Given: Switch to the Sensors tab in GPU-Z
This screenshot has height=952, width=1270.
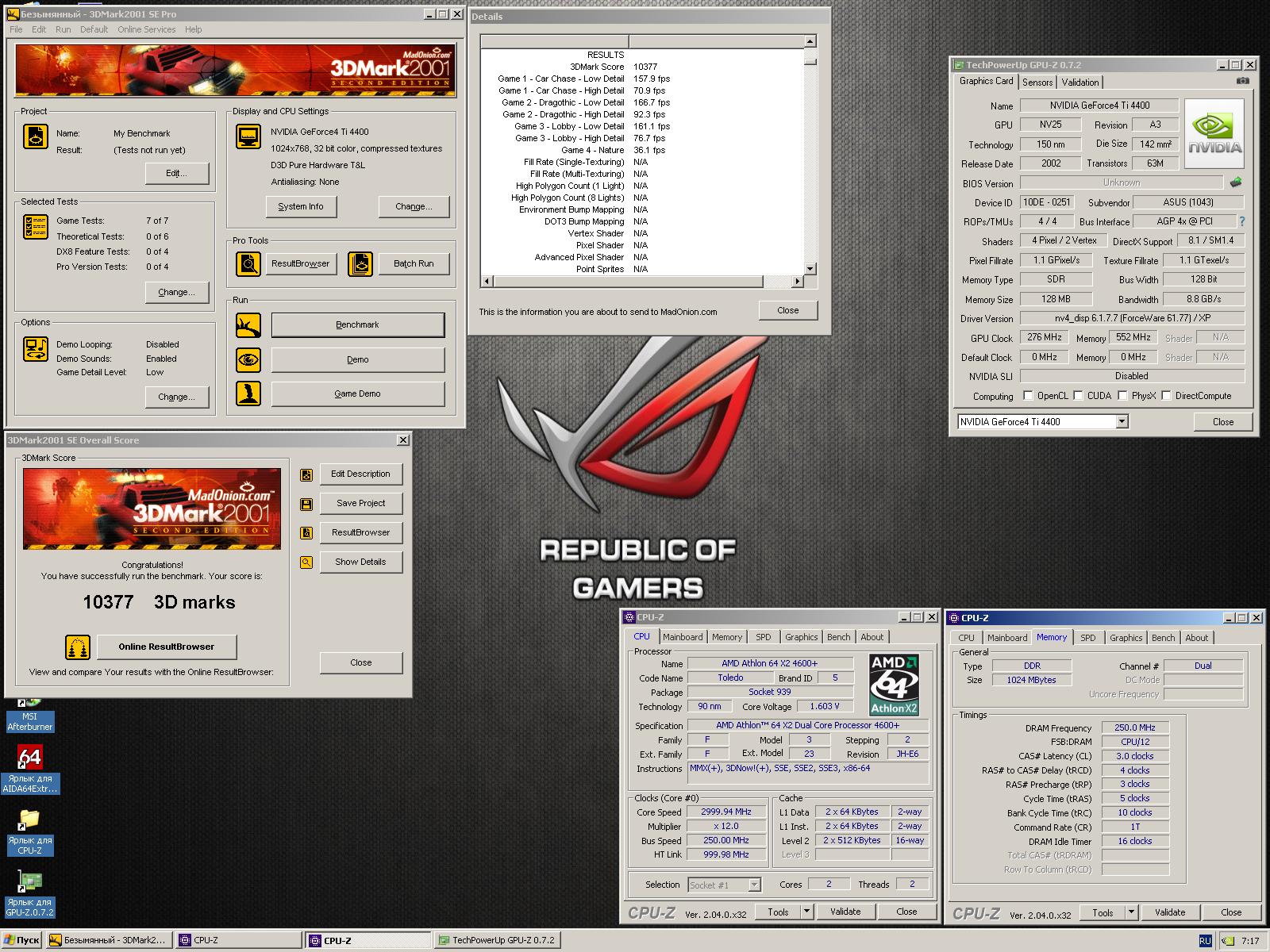Looking at the screenshot, I should tap(1037, 83).
